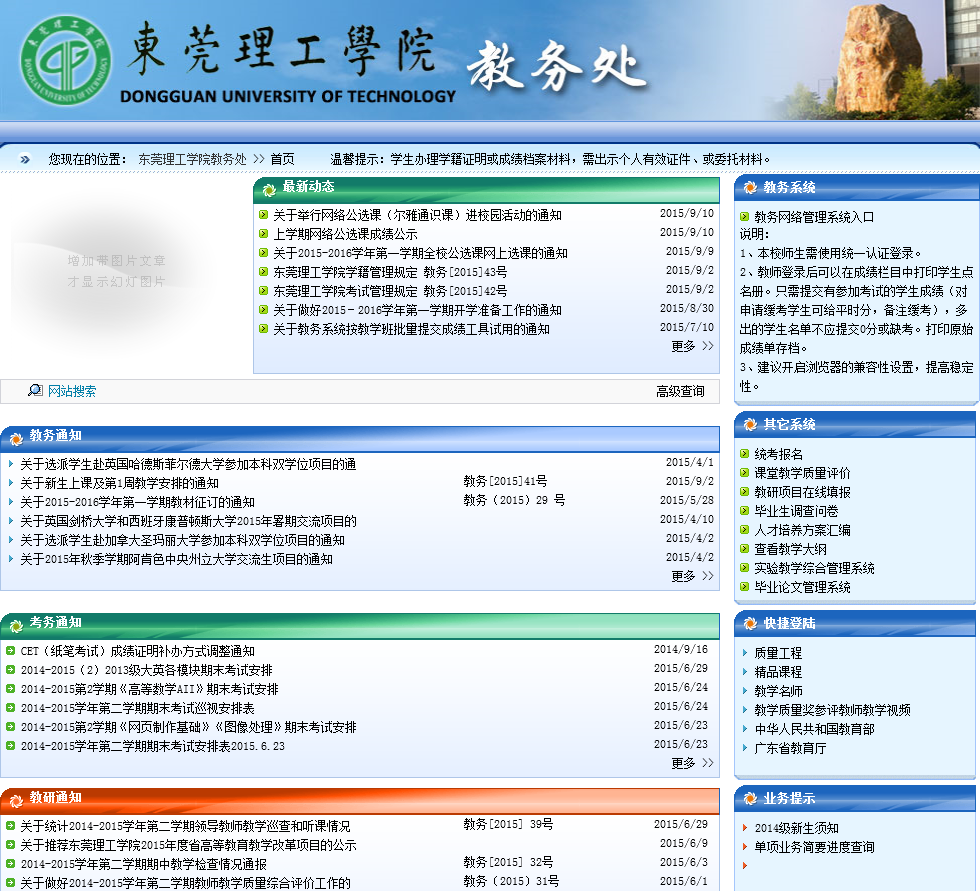Click green bullet icon beside 统考报名
This screenshot has width=980, height=891.
tap(744, 454)
